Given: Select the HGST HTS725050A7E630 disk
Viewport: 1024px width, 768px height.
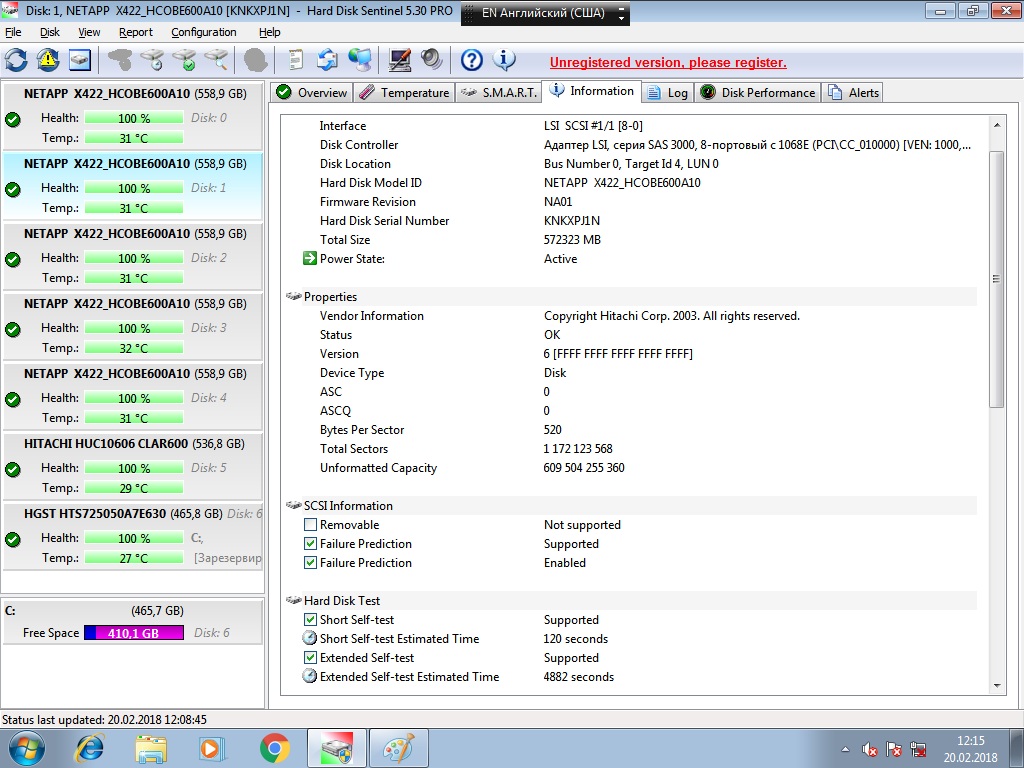Looking at the screenshot, I should (133, 536).
